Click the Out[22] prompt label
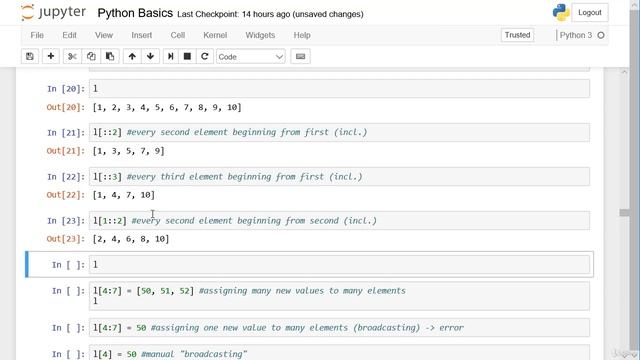Image resolution: width=640 pixels, height=360 pixels. tap(66, 195)
